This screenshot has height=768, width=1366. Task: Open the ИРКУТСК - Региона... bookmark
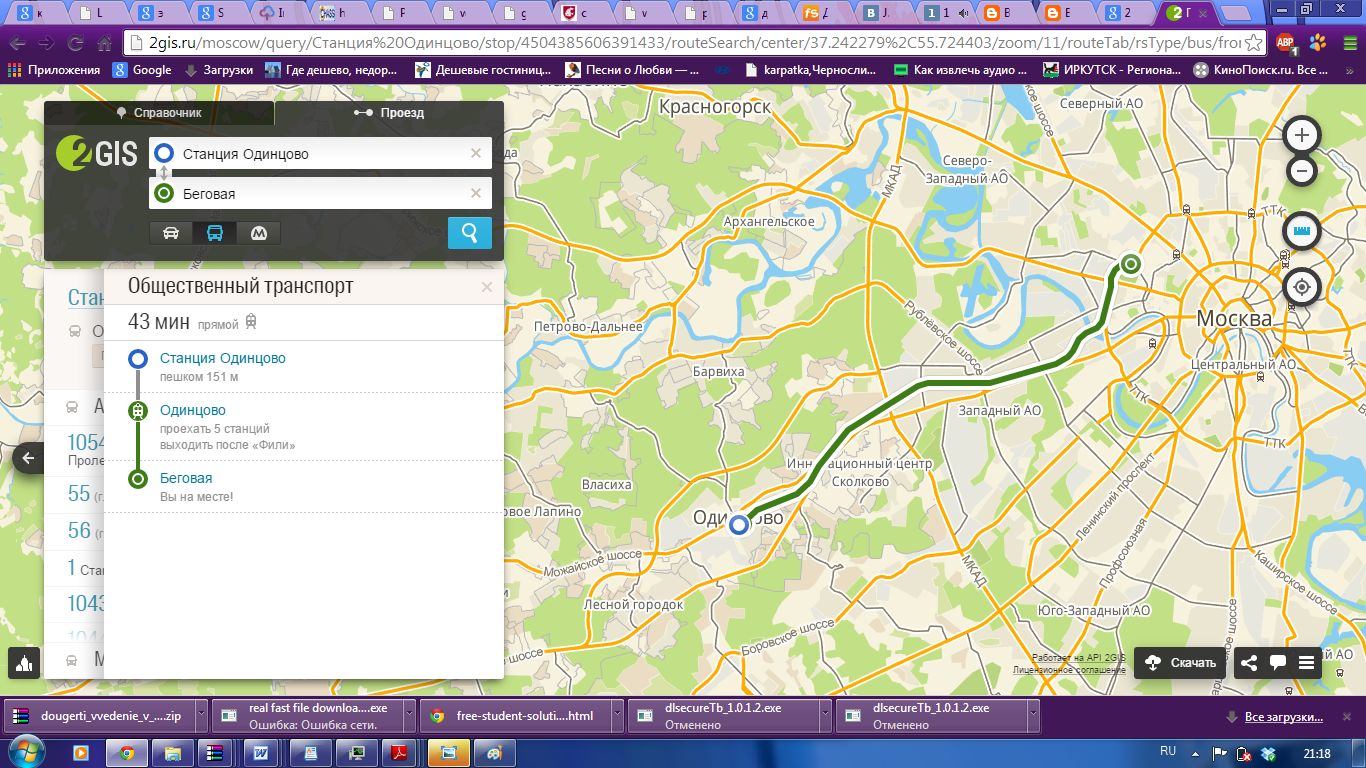click(1112, 70)
